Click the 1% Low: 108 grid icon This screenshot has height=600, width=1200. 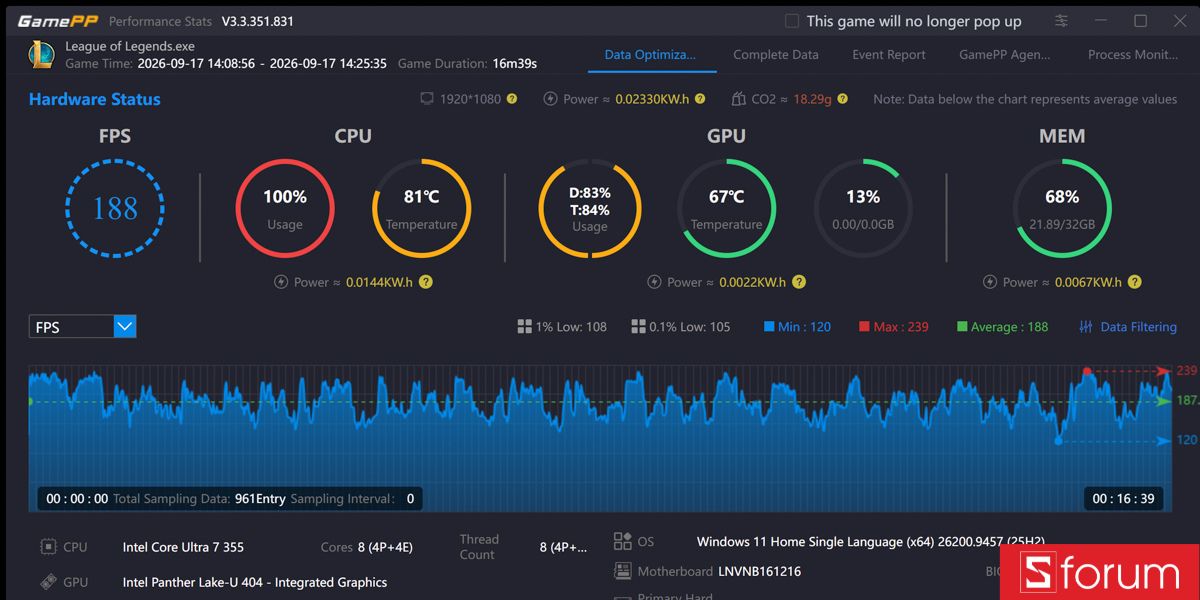click(x=524, y=327)
